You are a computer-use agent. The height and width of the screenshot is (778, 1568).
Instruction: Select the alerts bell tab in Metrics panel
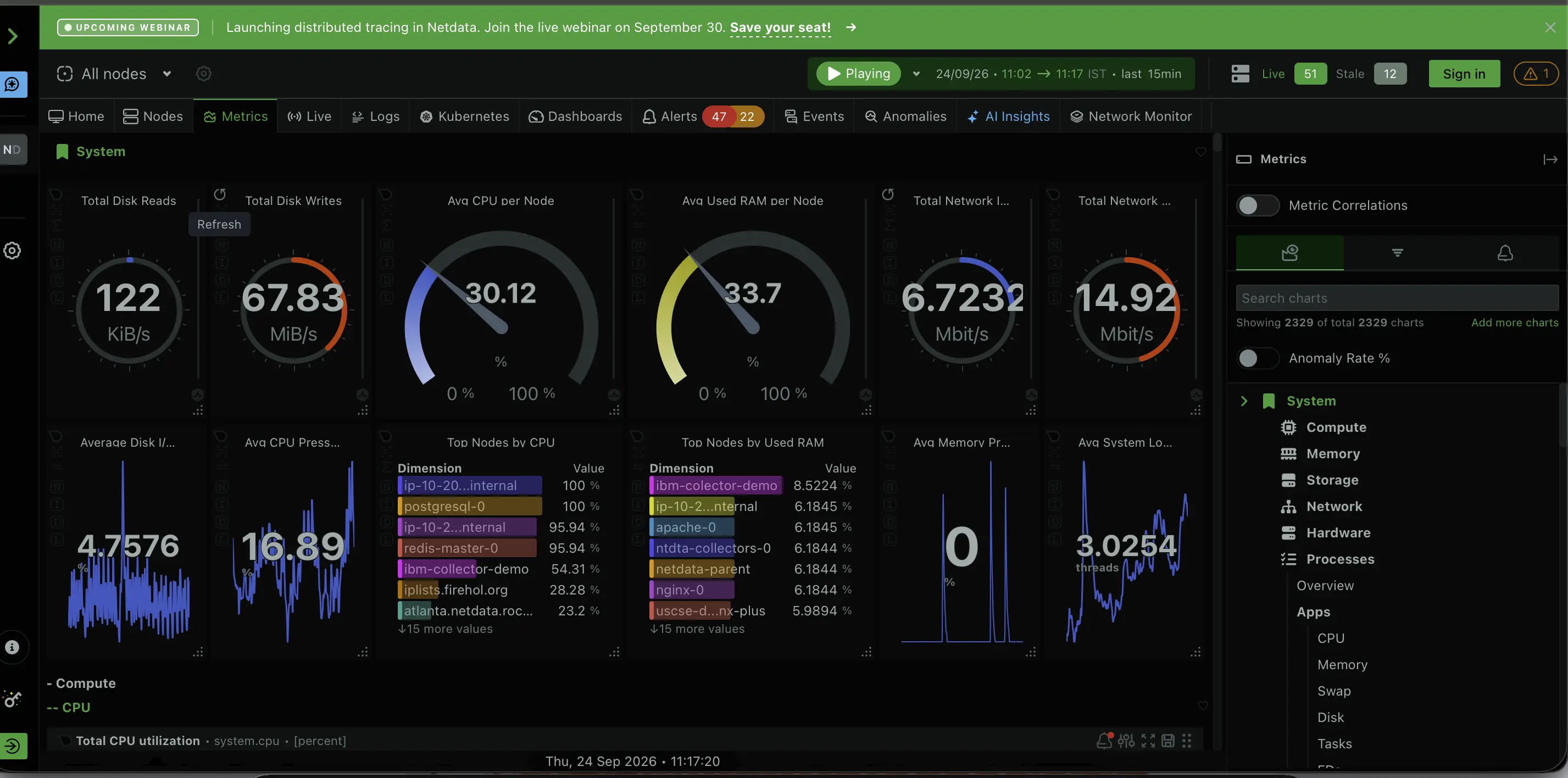click(x=1505, y=253)
